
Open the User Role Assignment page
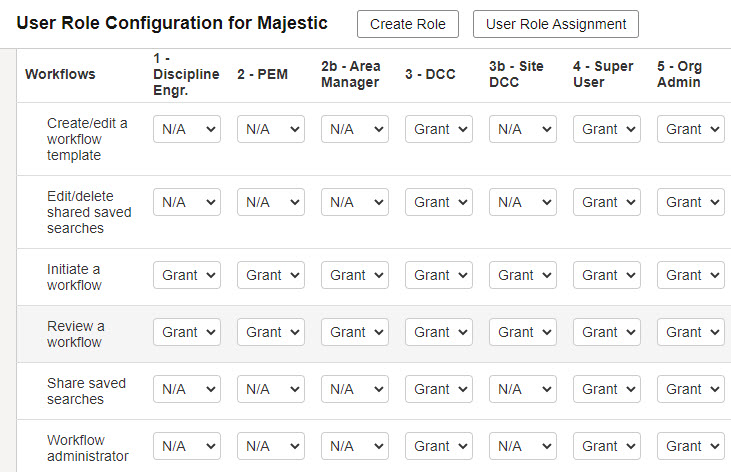[x=556, y=24]
